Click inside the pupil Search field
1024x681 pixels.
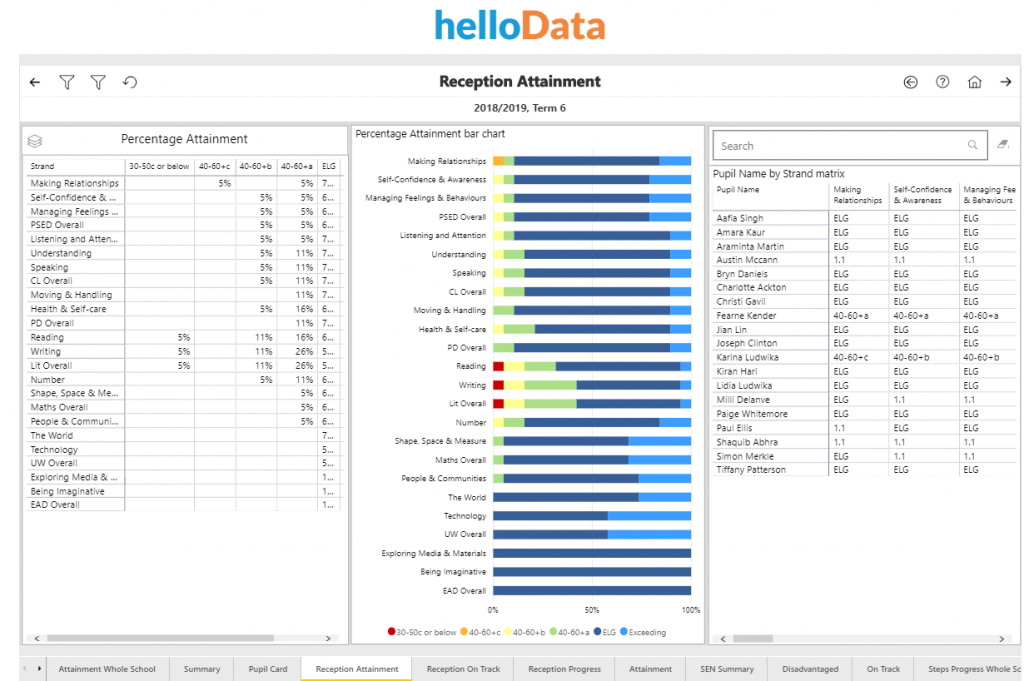coord(850,145)
